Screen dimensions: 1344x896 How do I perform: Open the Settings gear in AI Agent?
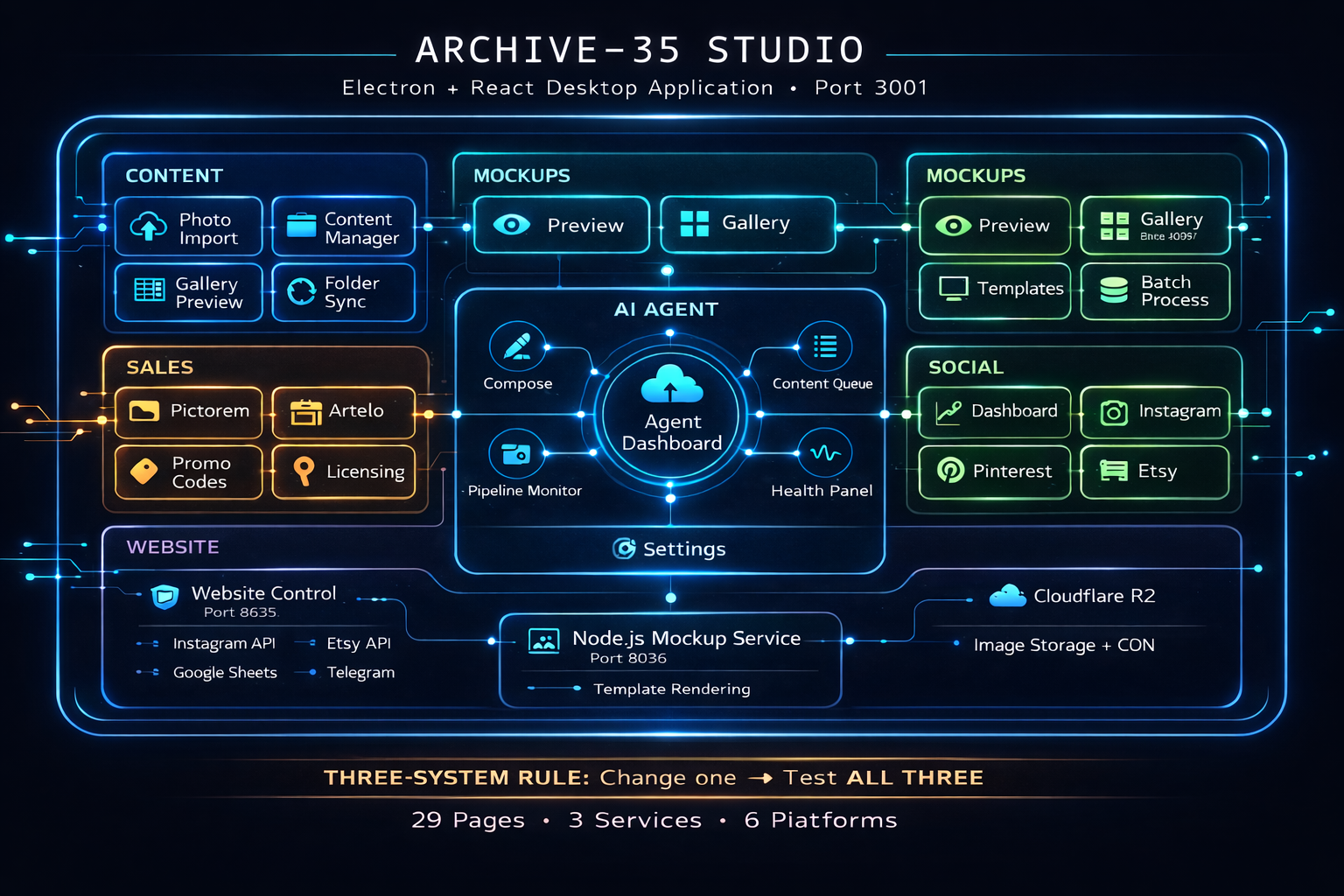click(624, 549)
